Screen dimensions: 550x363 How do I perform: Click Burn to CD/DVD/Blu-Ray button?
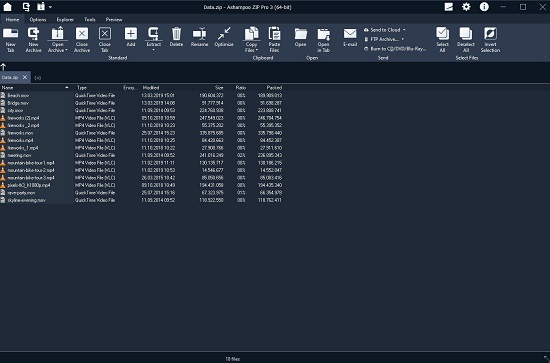tap(395, 49)
